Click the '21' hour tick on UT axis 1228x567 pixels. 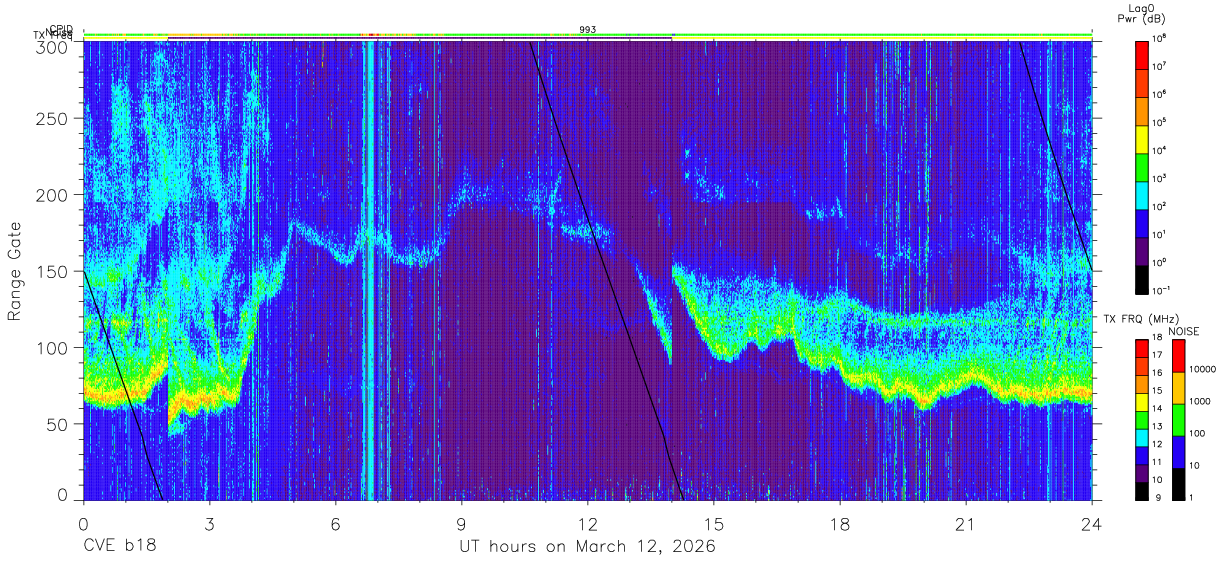coord(966,523)
